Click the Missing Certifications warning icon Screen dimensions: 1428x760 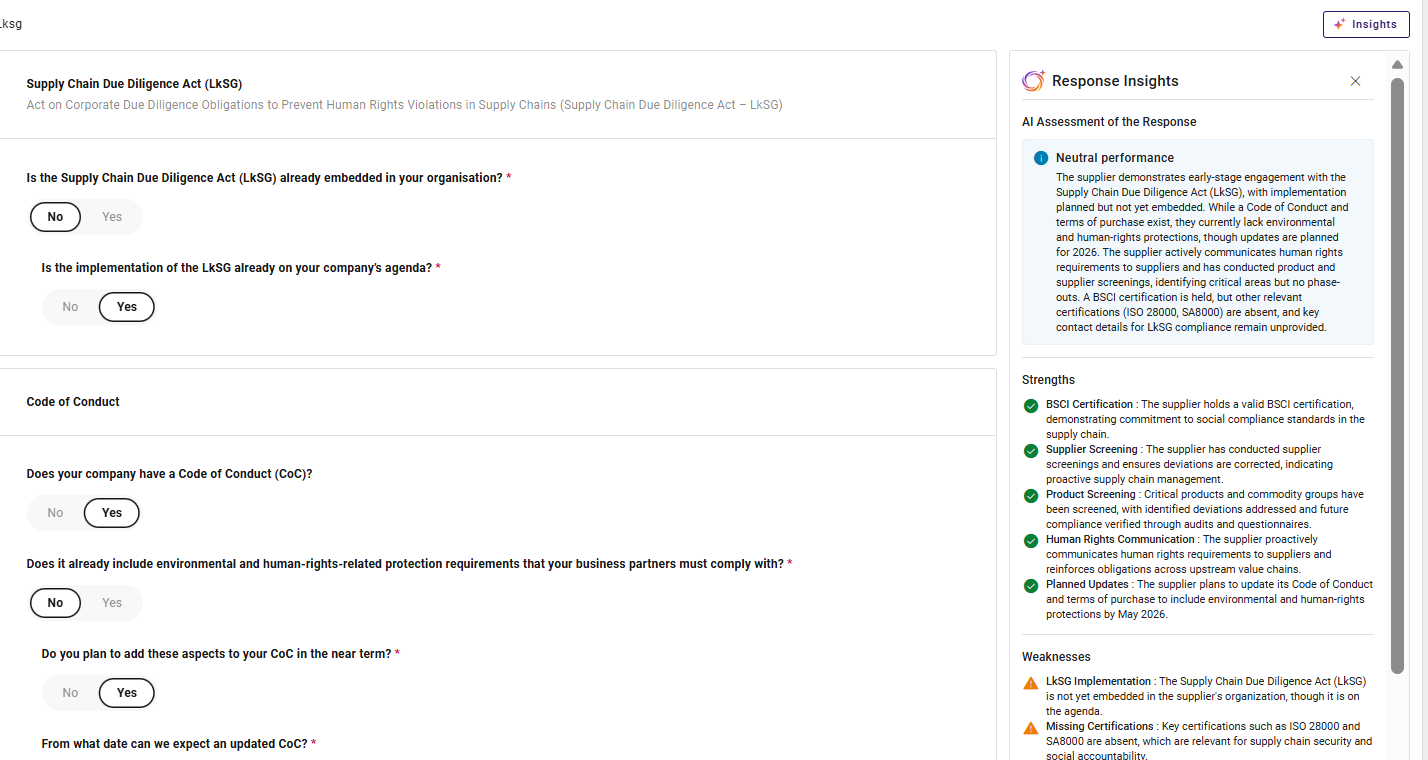1031,728
